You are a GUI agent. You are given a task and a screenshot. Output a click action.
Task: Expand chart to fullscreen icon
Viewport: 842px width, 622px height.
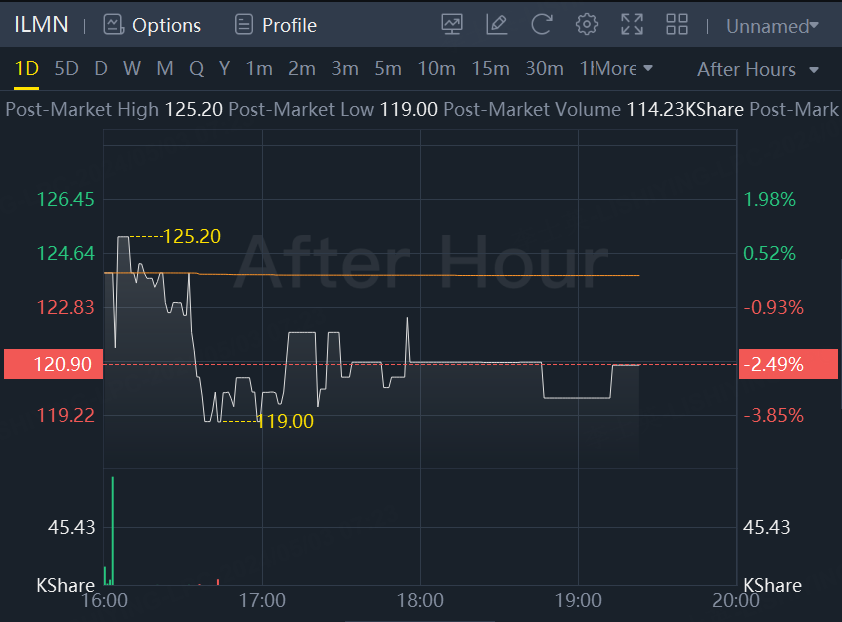point(632,25)
